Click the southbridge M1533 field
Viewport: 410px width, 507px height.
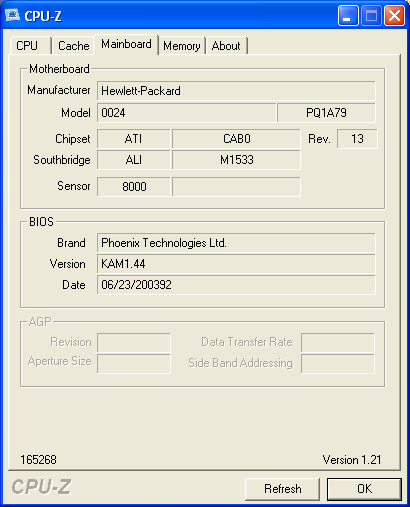(x=236, y=160)
